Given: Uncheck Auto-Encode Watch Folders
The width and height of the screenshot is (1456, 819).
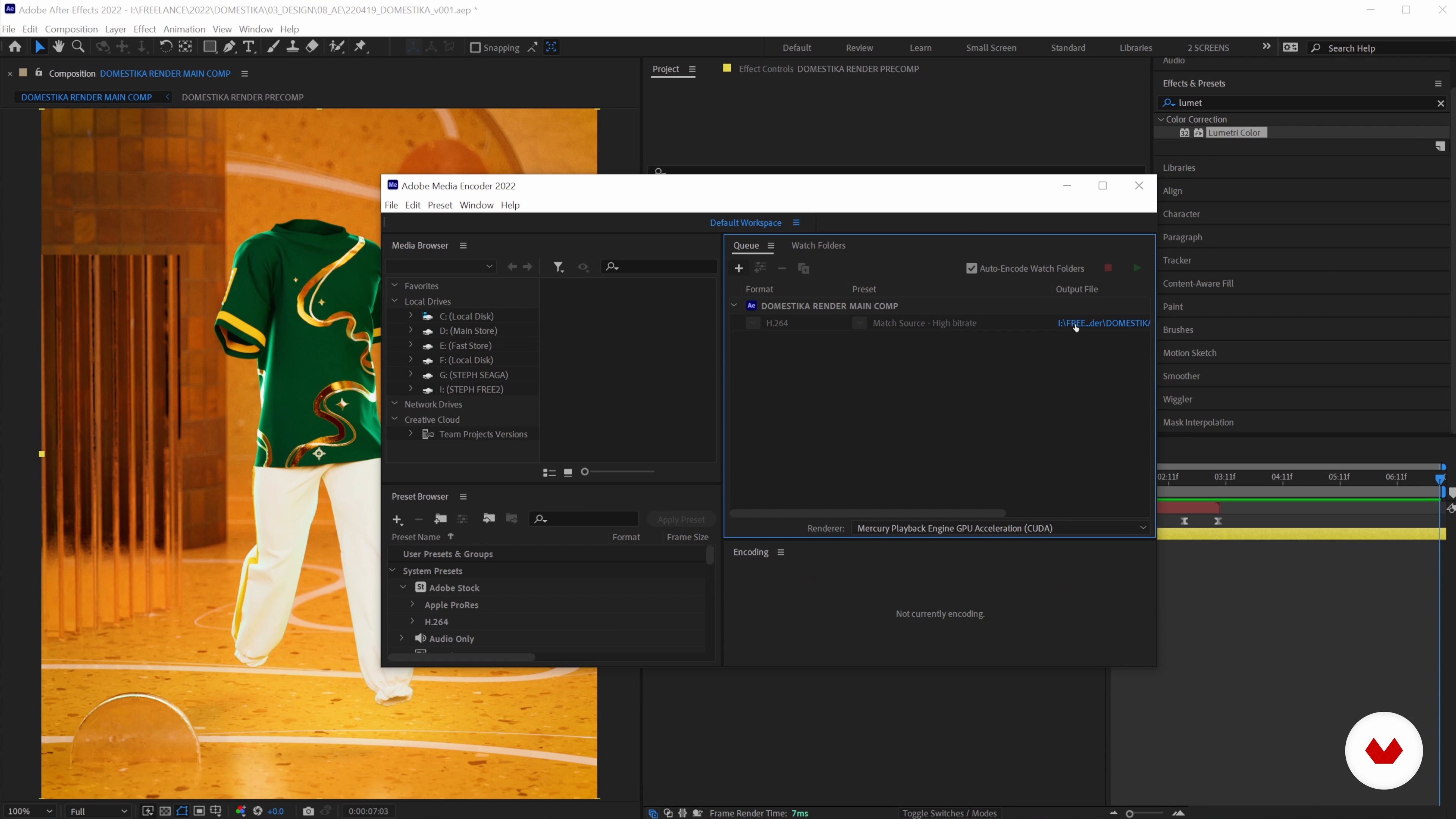Looking at the screenshot, I should (x=971, y=268).
